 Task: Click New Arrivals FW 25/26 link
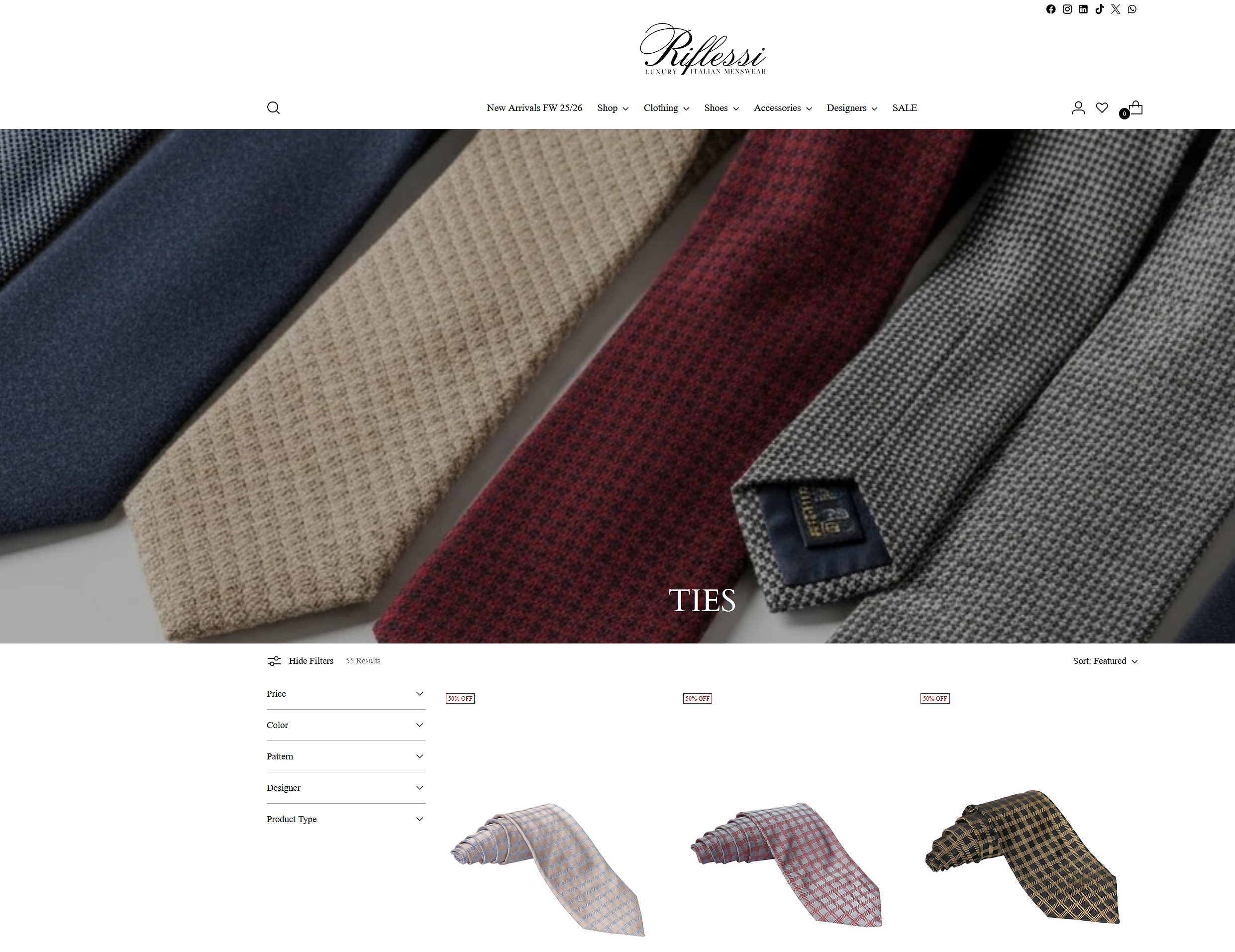click(x=534, y=107)
